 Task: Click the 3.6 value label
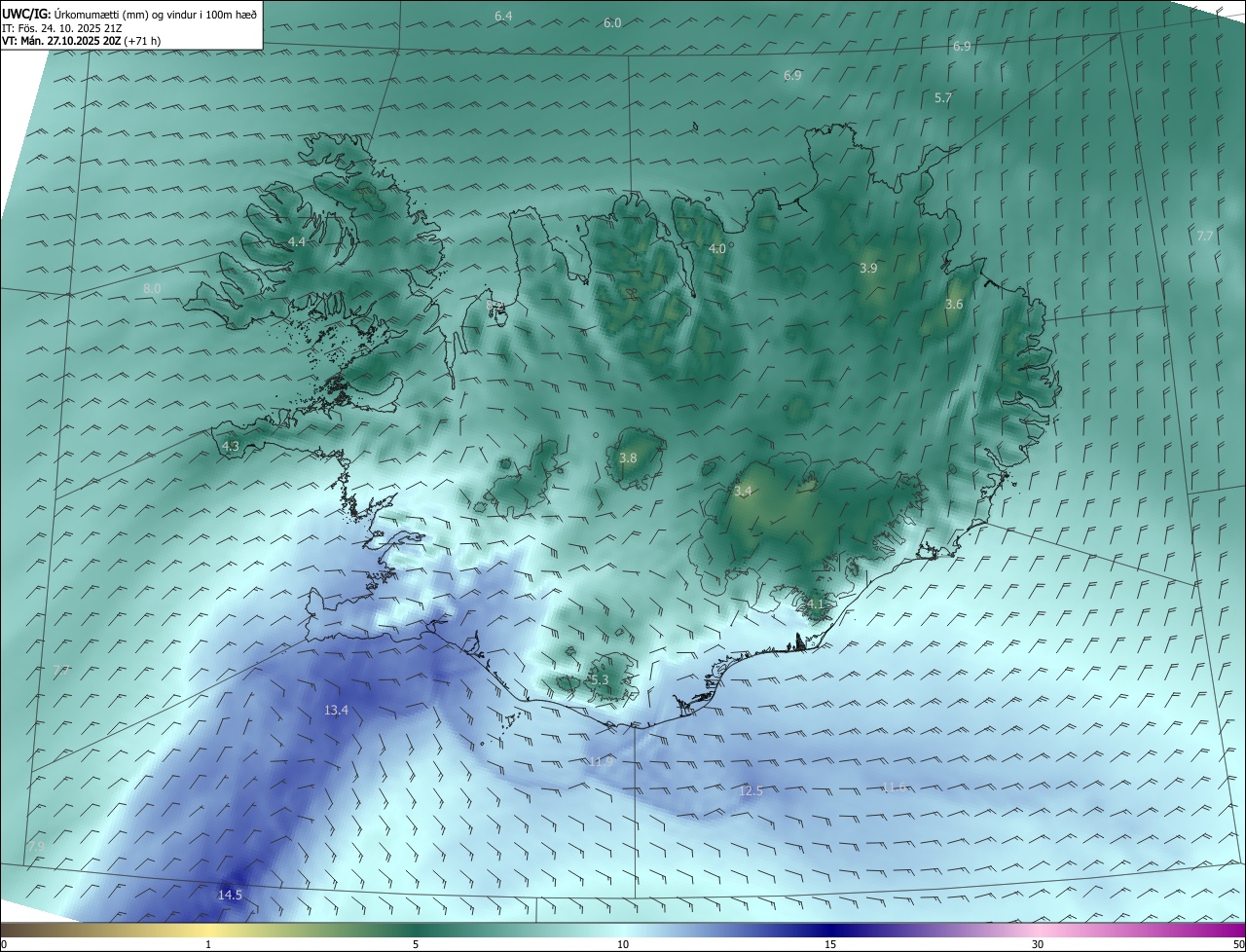[954, 305]
